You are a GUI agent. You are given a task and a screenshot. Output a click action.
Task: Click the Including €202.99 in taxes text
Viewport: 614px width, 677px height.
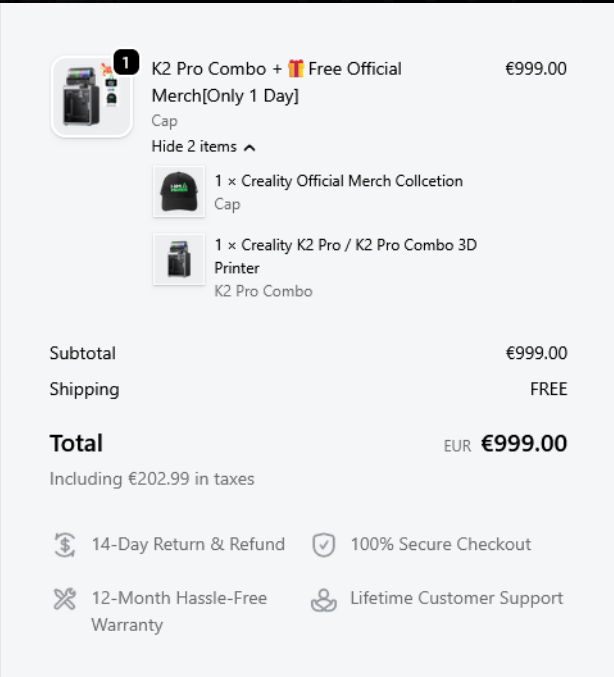pyautogui.click(x=152, y=479)
